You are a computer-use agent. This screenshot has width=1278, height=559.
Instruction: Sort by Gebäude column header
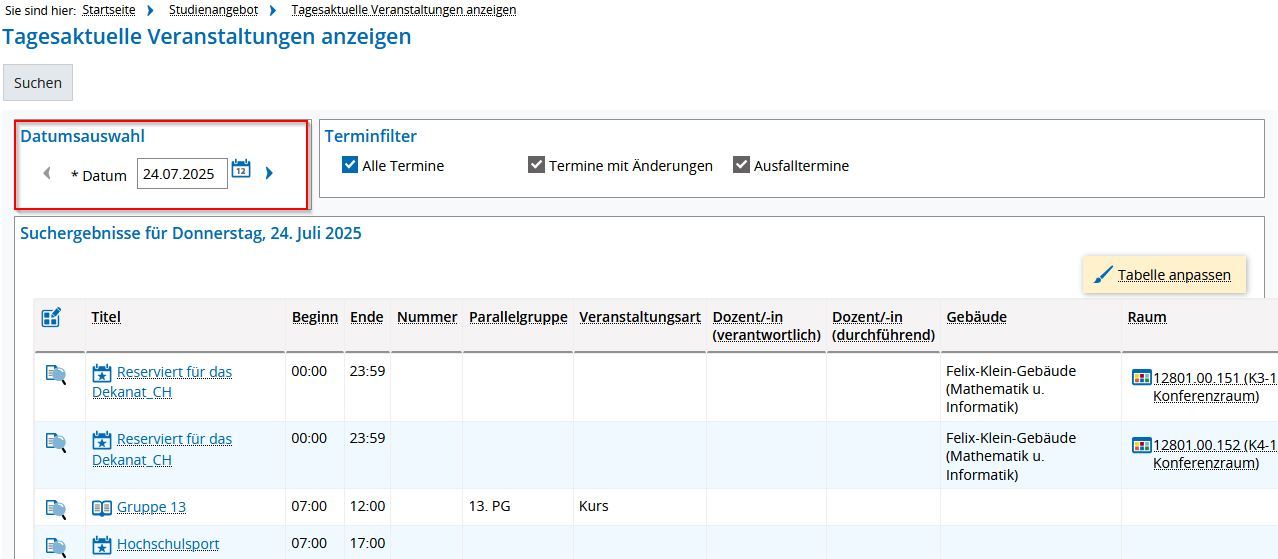[x=976, y=317]
